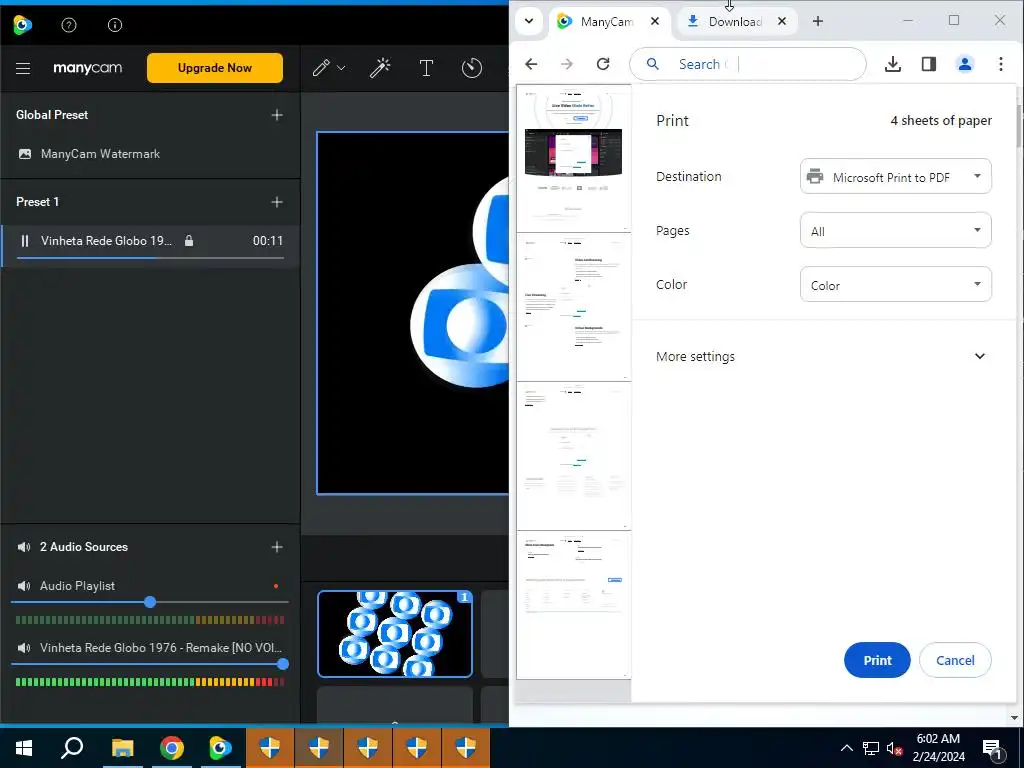Seek on Vinheta video progress bar
The height and width of the screenshot is (768, 1024).
[x=150, y=258]
